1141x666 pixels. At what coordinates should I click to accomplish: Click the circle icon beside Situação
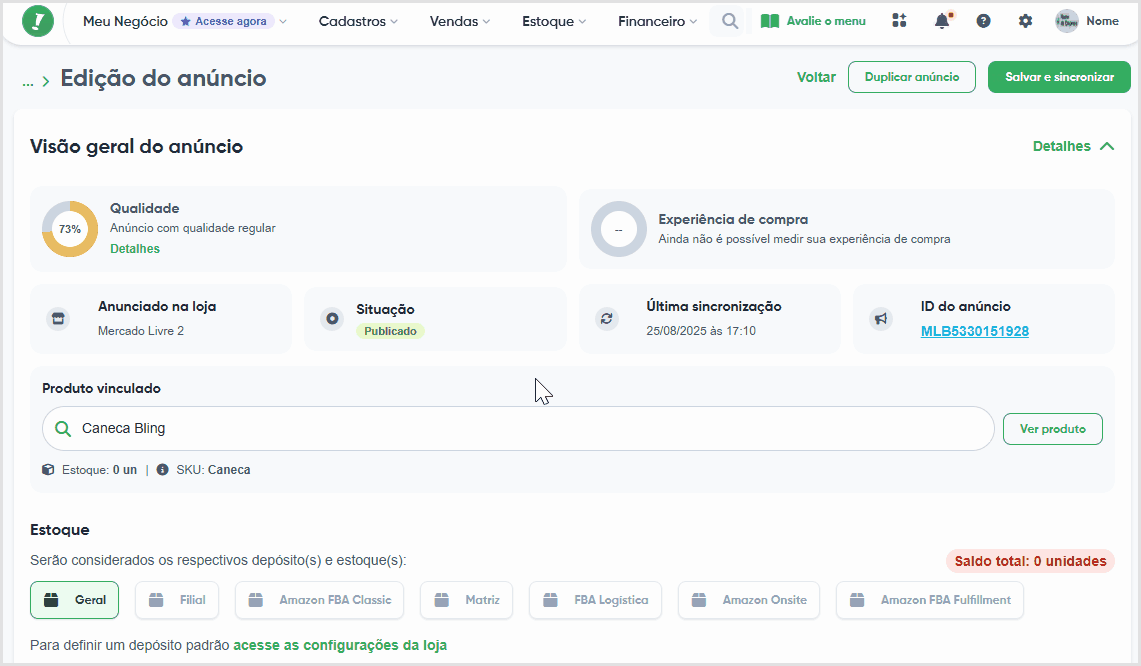pyautogui.click(x=332, y=319)
